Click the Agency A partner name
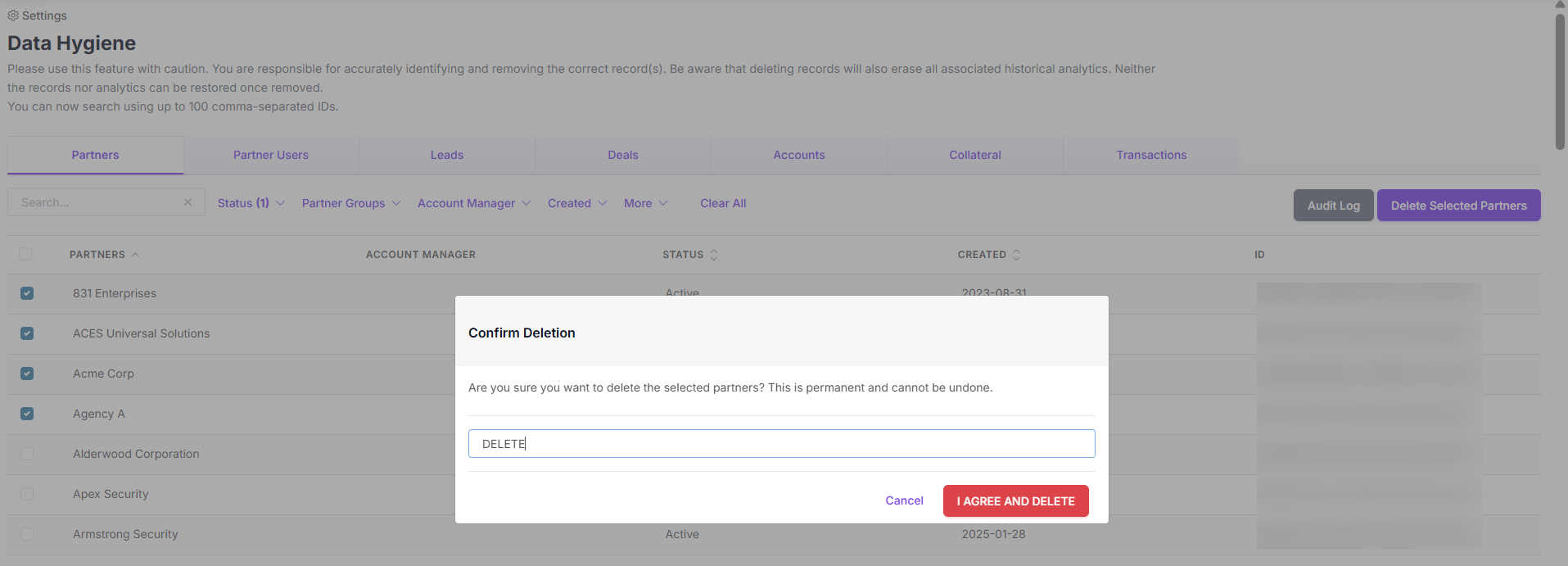This screenshot has width=1568, height=566. point(99,414)
